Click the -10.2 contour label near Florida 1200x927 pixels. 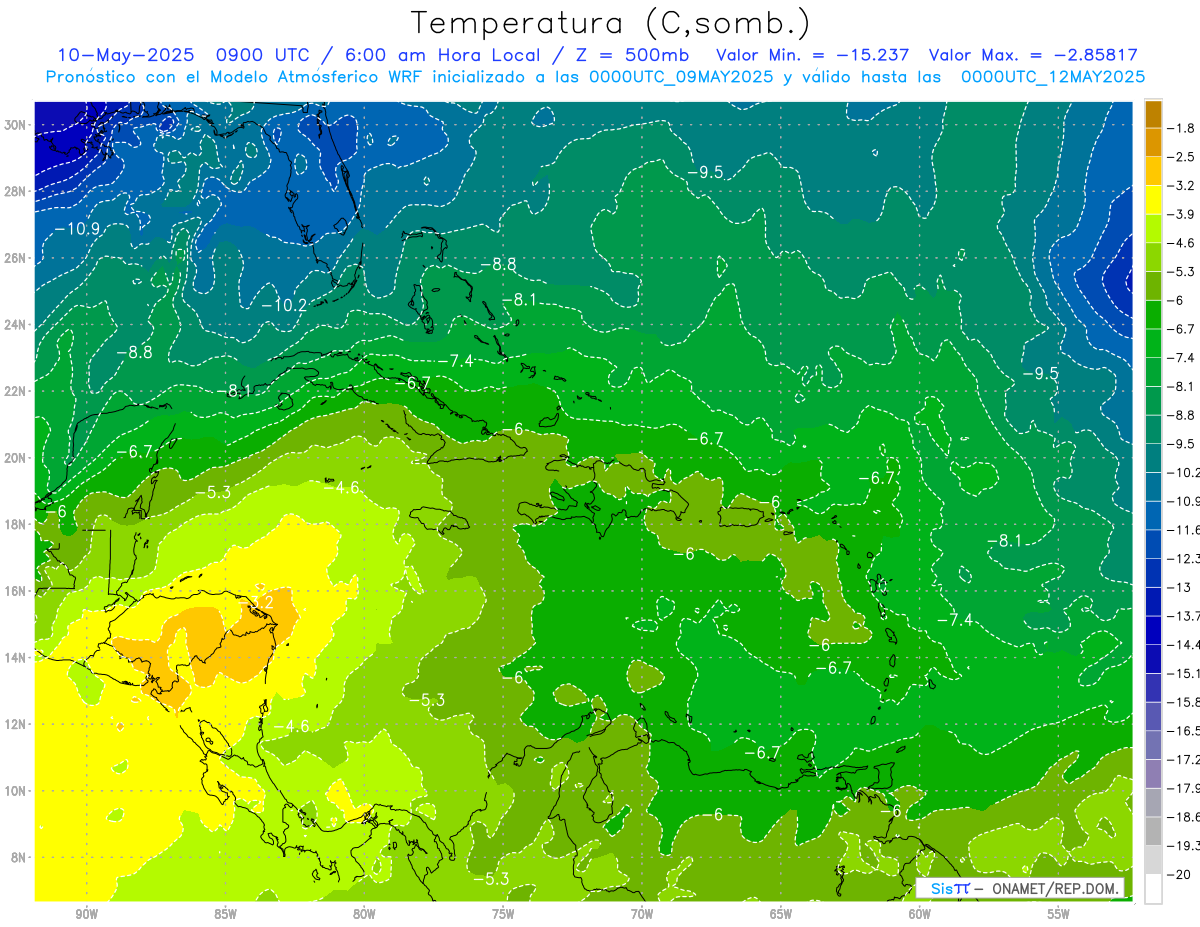point(284,304)
